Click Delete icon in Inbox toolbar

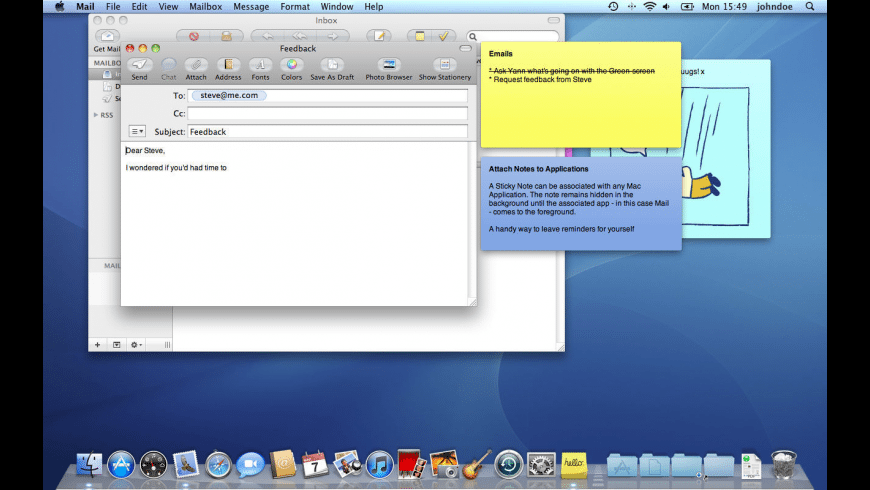pos(194,36)
